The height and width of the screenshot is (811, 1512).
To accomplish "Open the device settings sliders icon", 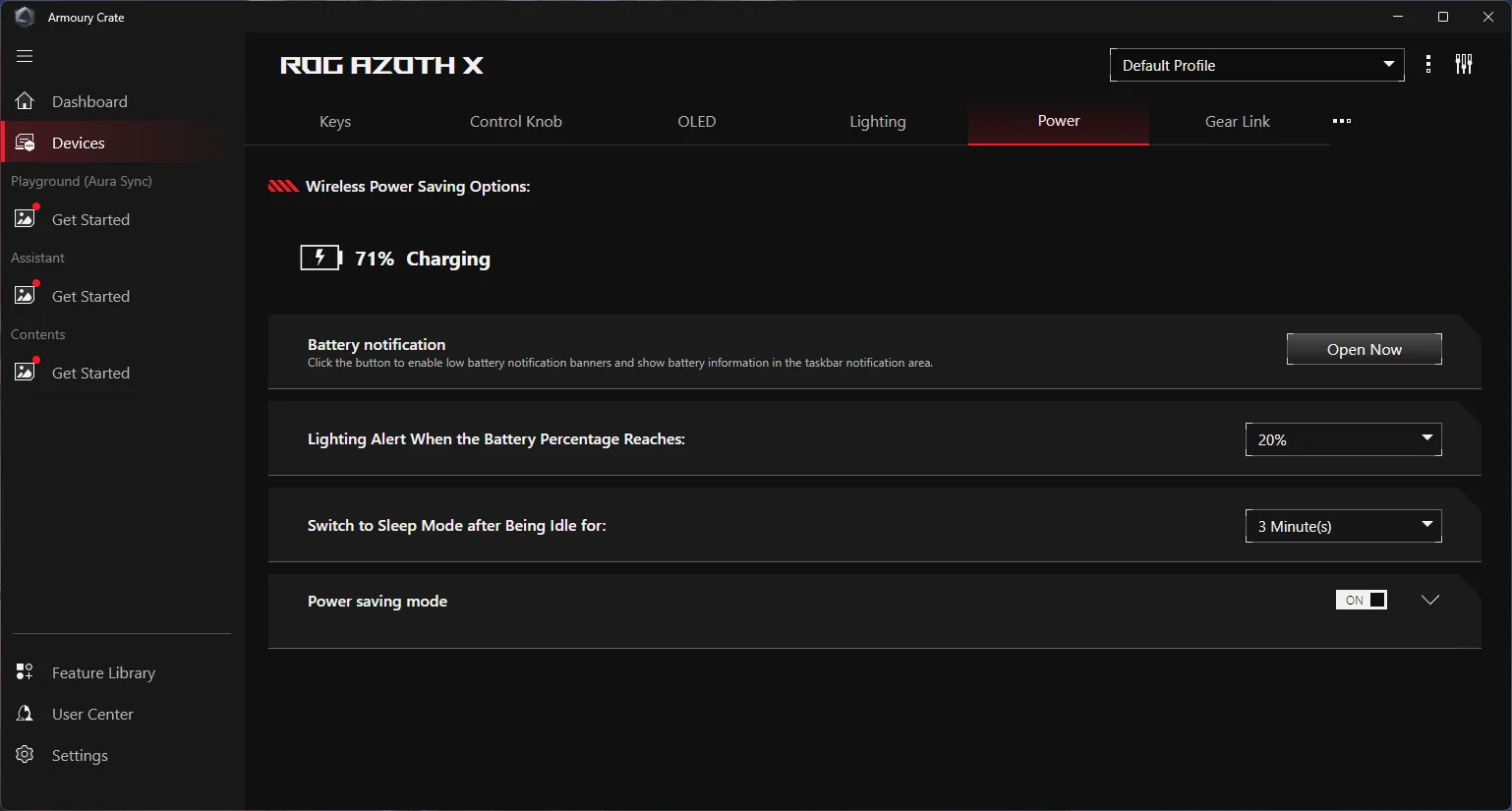I will point(1464,65).
